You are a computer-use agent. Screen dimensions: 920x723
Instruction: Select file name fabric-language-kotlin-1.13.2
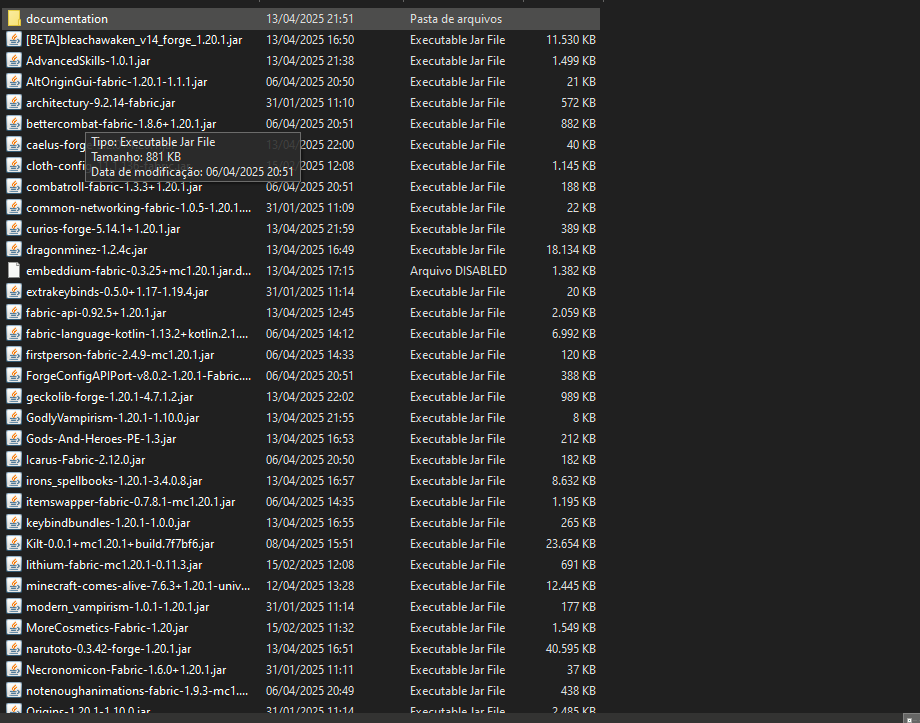(137, 334)
